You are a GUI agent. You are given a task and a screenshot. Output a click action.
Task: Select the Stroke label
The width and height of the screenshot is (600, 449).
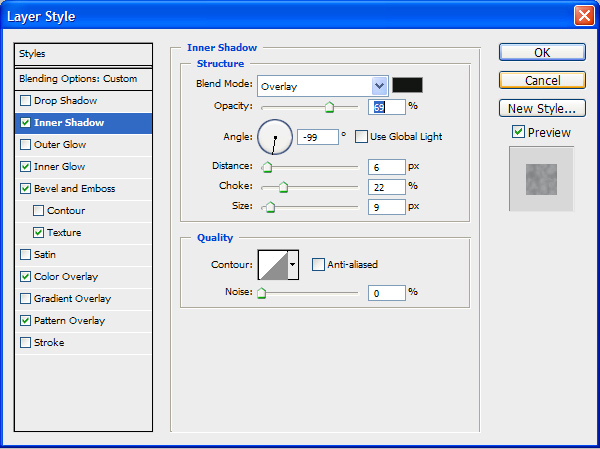pyautogui.click(x=49, y=343)
